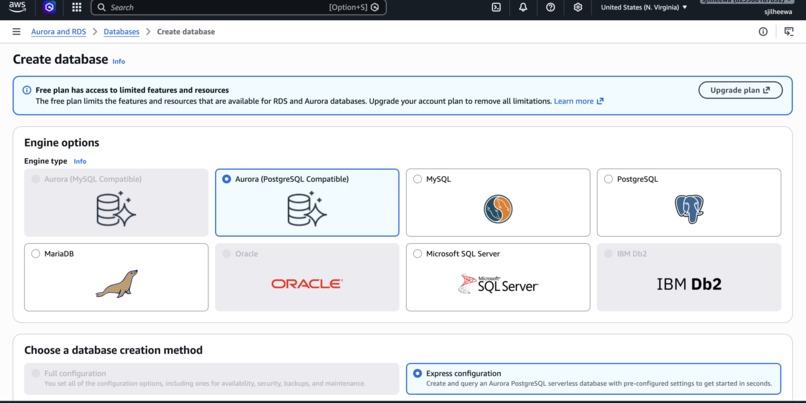The image size is (806, 403).
Task: Open the AWS home logo
Action: pyautogui.click(x=16, y=7)
